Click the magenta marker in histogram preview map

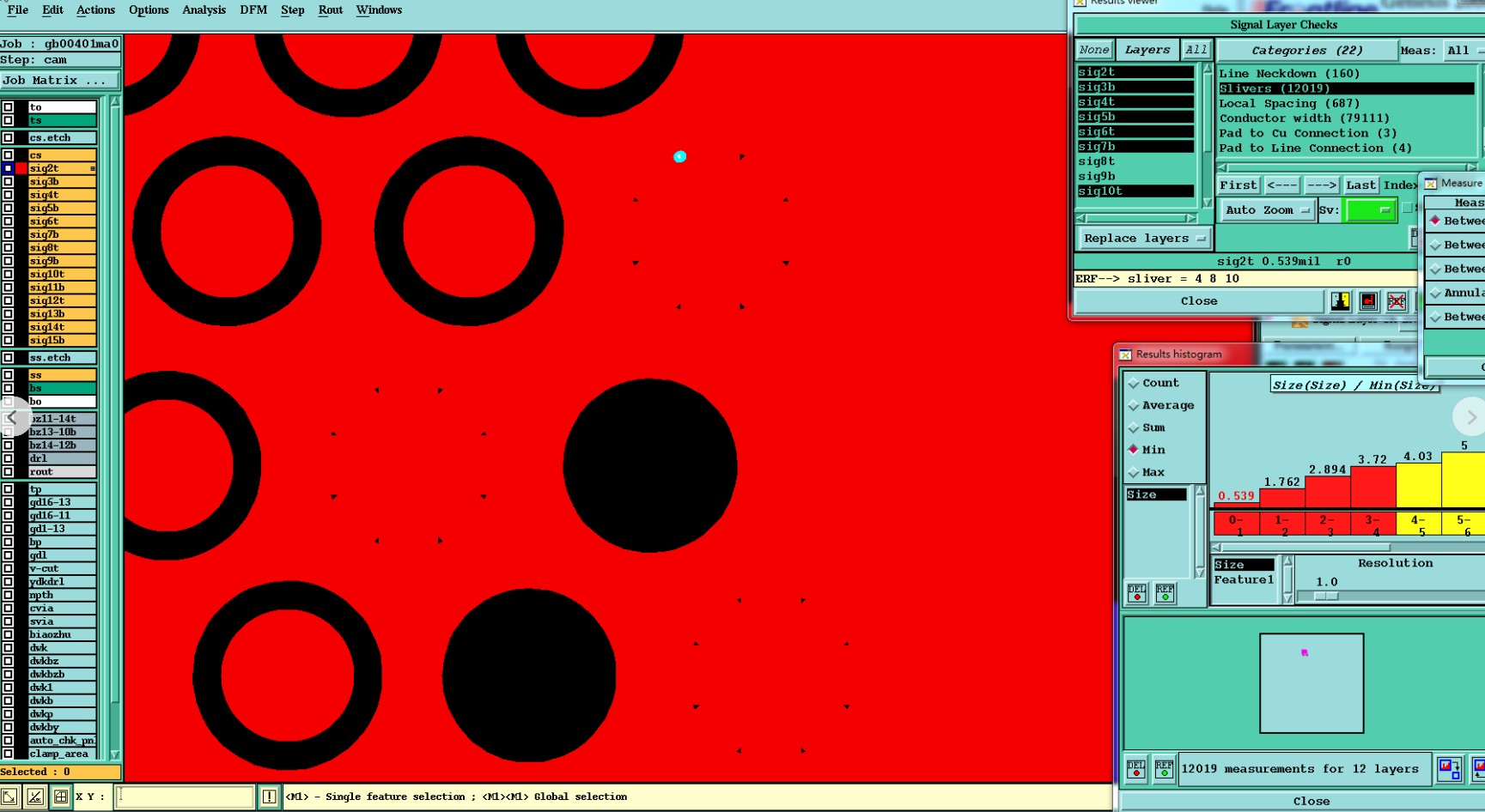point(1305,653)
